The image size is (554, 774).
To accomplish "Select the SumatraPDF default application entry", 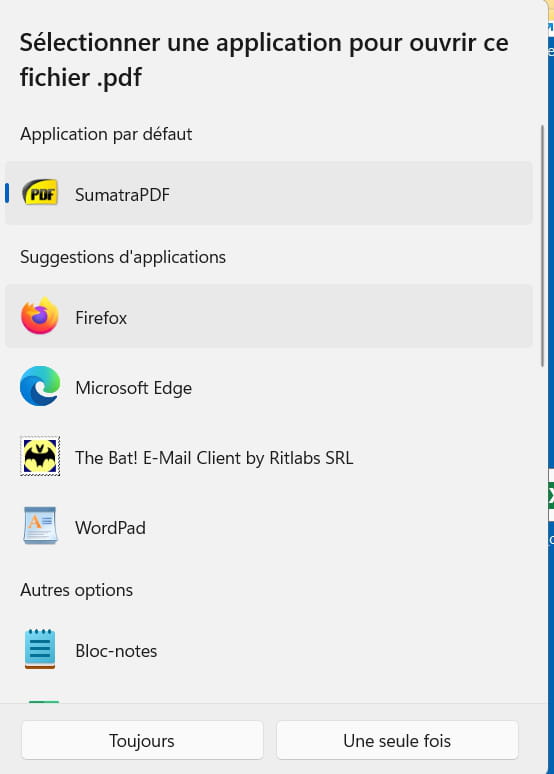I will [269, 193].
